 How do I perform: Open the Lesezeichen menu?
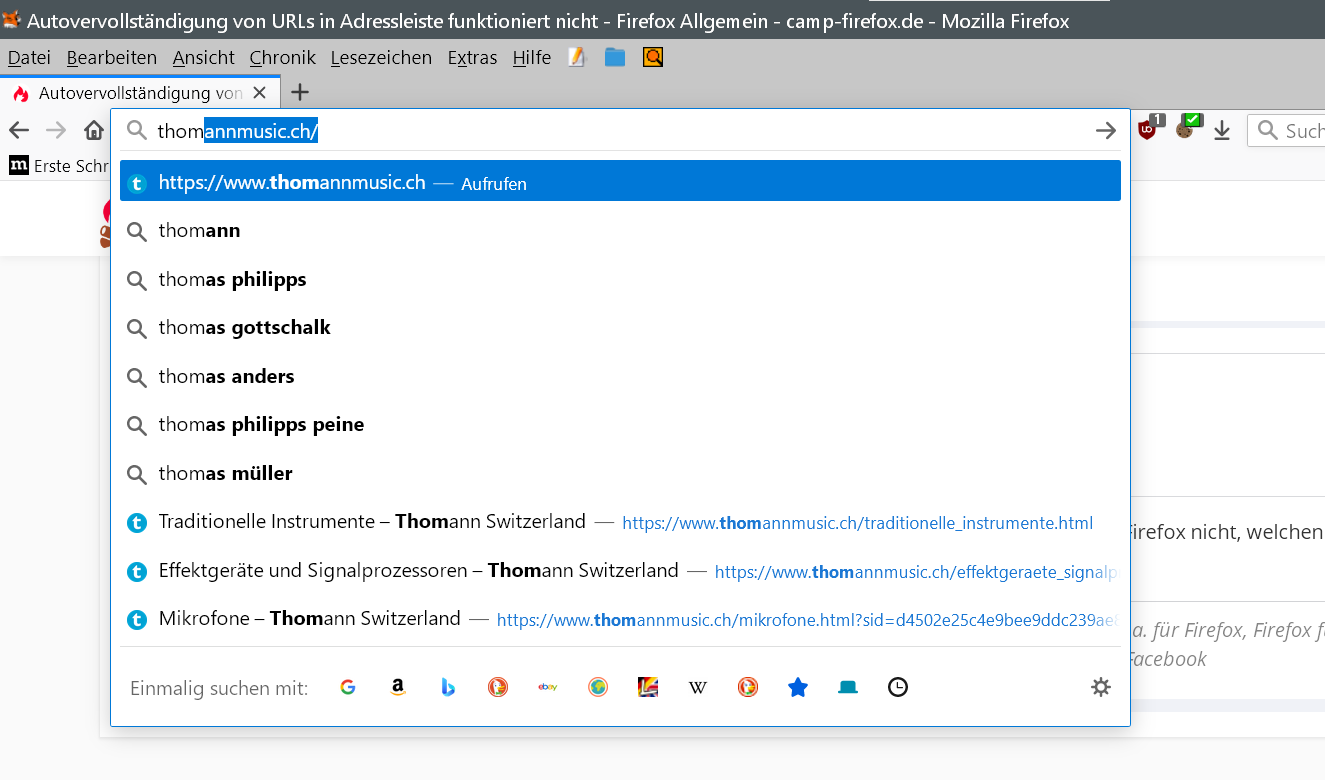tap(381, 58)
